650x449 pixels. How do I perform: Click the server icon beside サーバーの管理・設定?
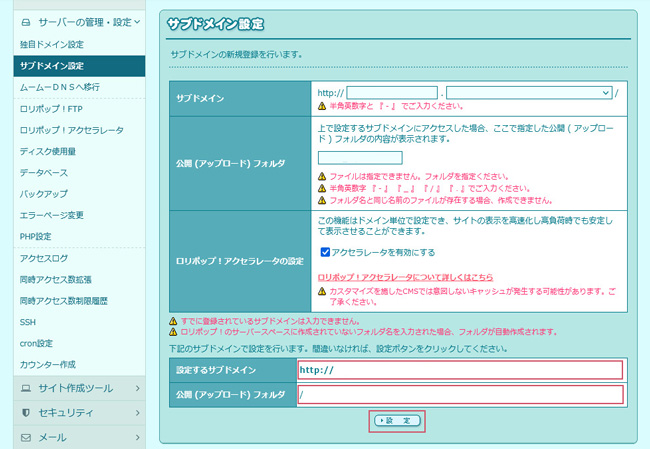coord(26,20)
